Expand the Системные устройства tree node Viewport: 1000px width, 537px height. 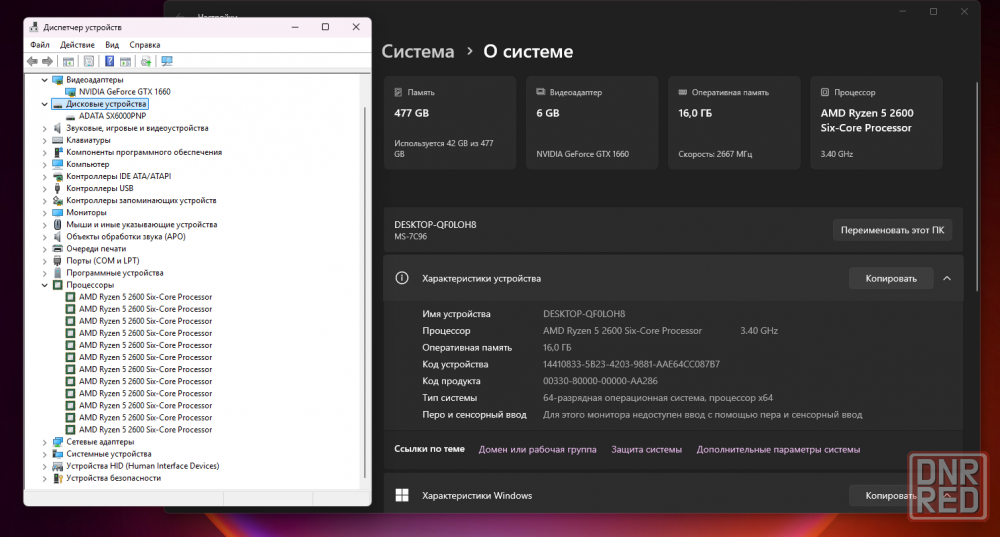coord(44,454)
